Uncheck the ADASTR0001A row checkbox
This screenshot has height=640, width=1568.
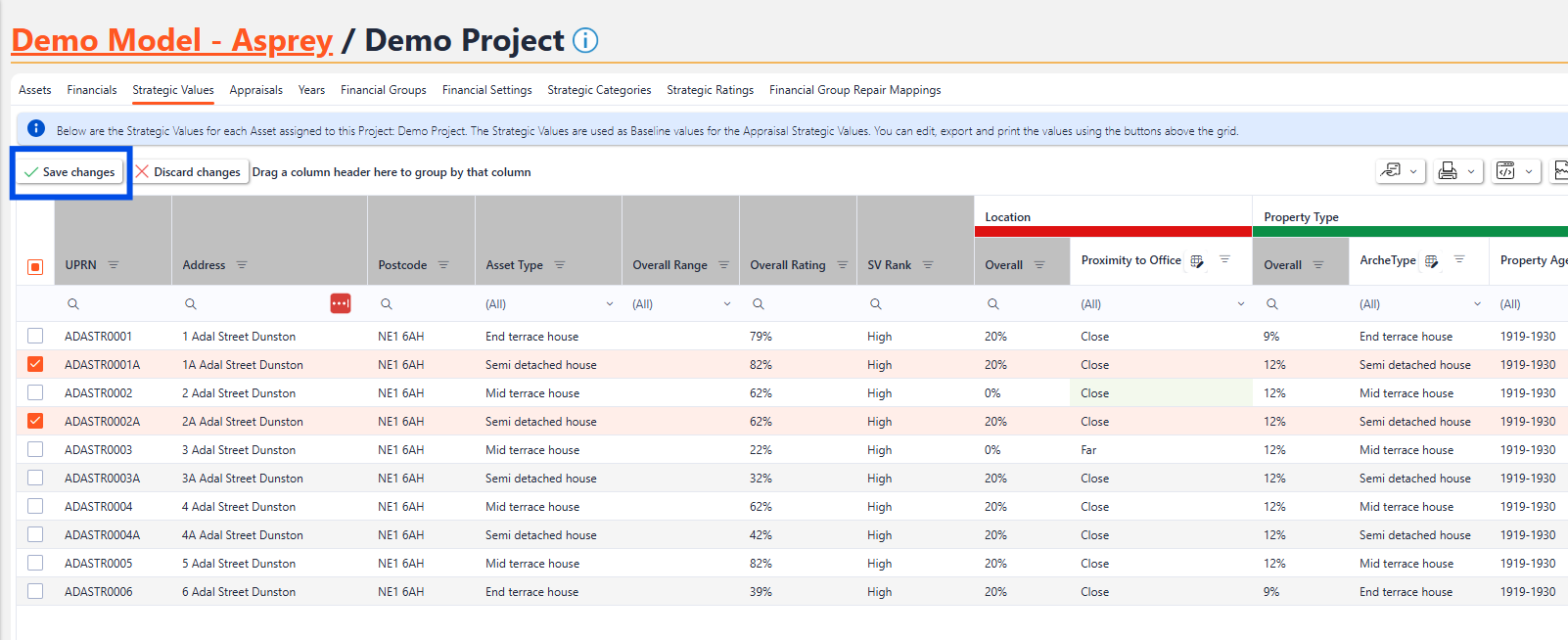point(35,364)
